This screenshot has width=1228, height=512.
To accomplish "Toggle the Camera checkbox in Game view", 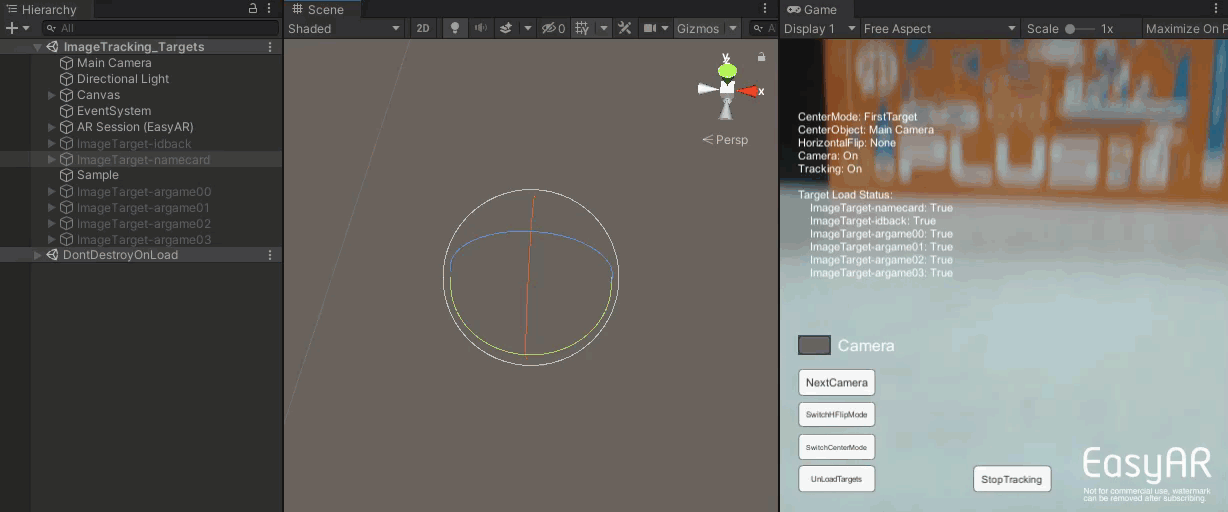I will coord(814,345).
